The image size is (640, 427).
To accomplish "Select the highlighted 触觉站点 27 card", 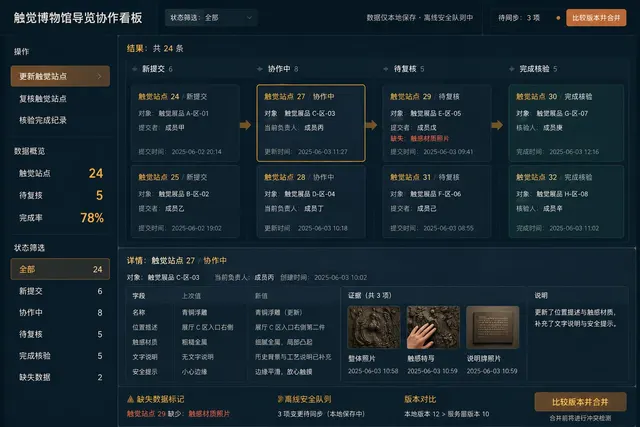I will [x=311, y=123].
